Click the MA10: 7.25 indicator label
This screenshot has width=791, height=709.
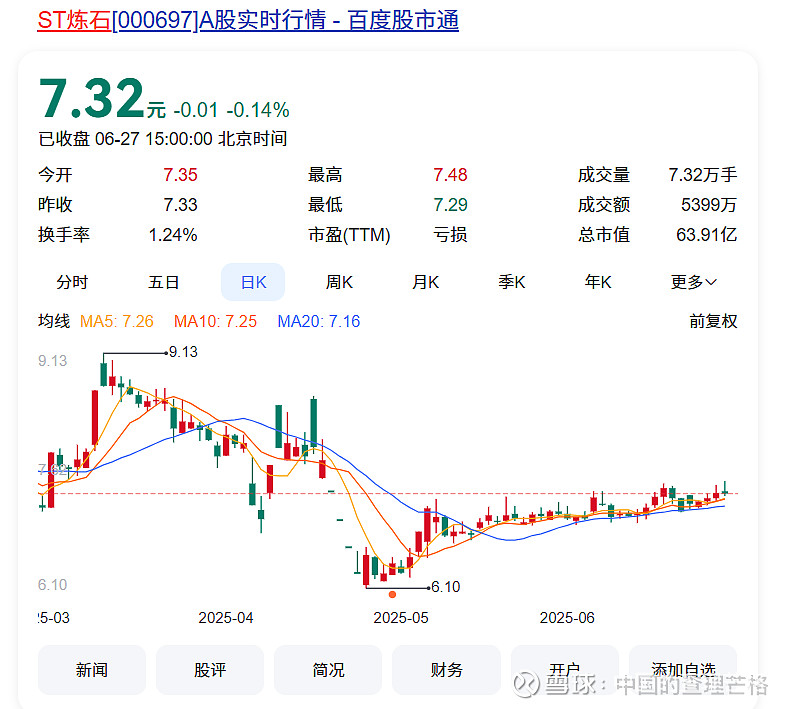(215, 321)
